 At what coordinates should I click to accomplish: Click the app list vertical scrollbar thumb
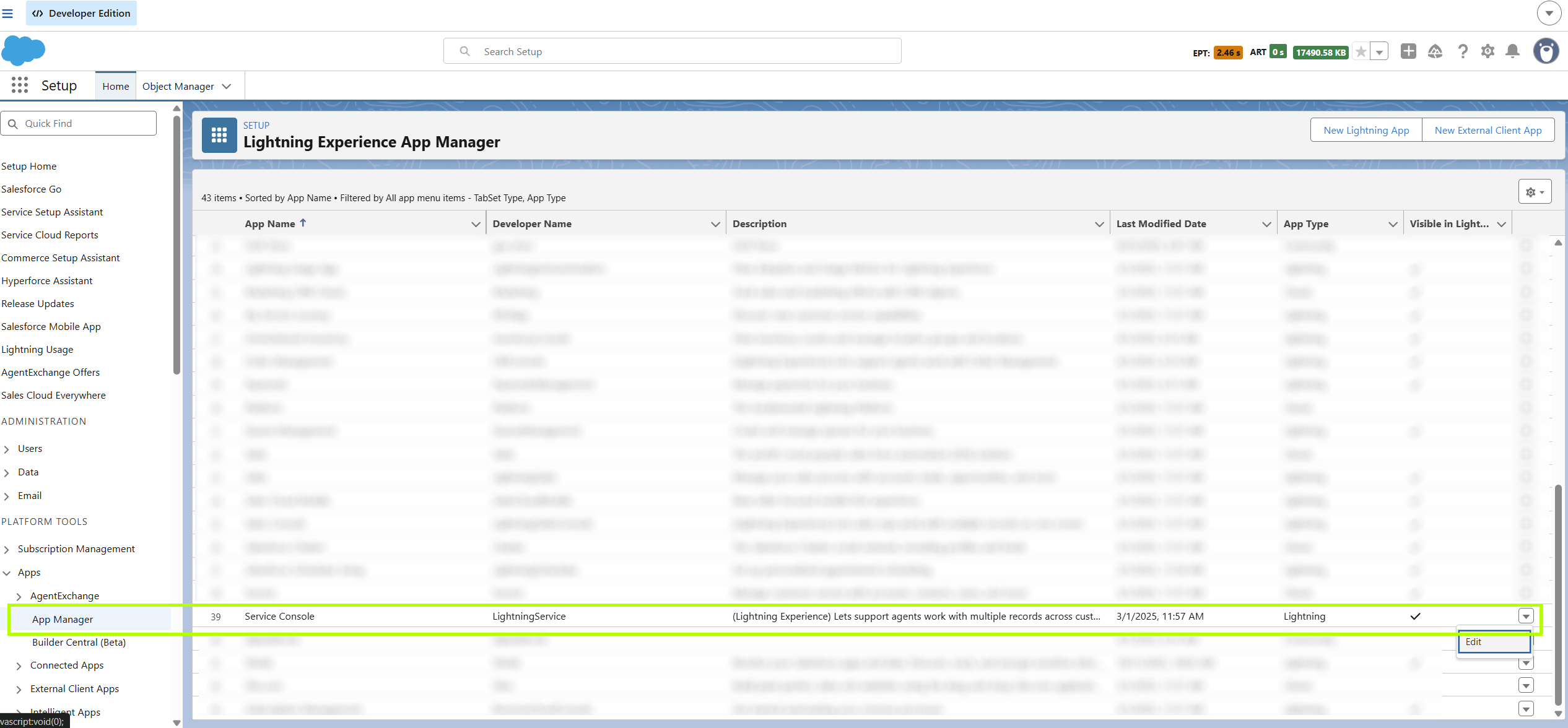coord(1558,594)
